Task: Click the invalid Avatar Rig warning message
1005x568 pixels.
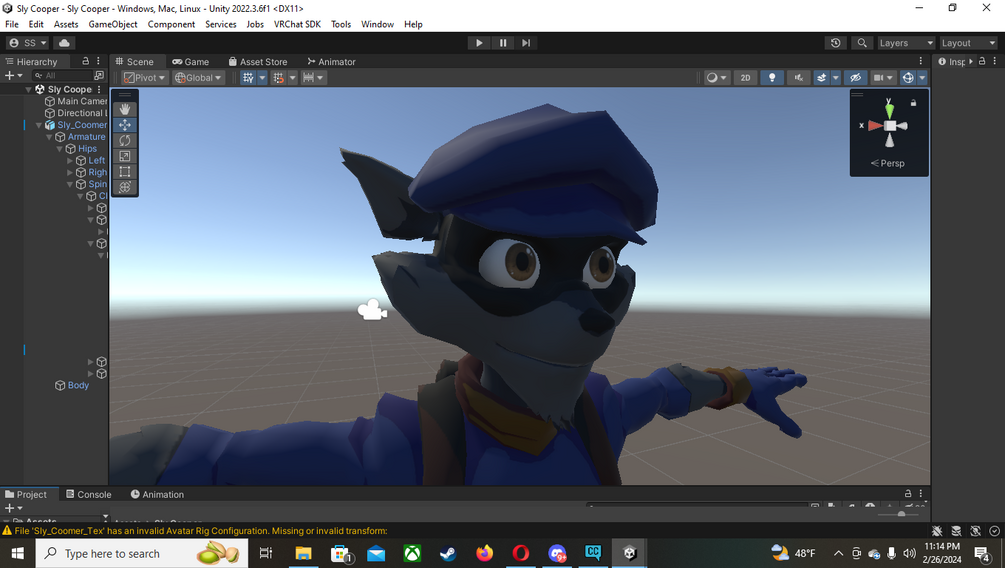Action: pyautogui.click(x=195, y=531)
